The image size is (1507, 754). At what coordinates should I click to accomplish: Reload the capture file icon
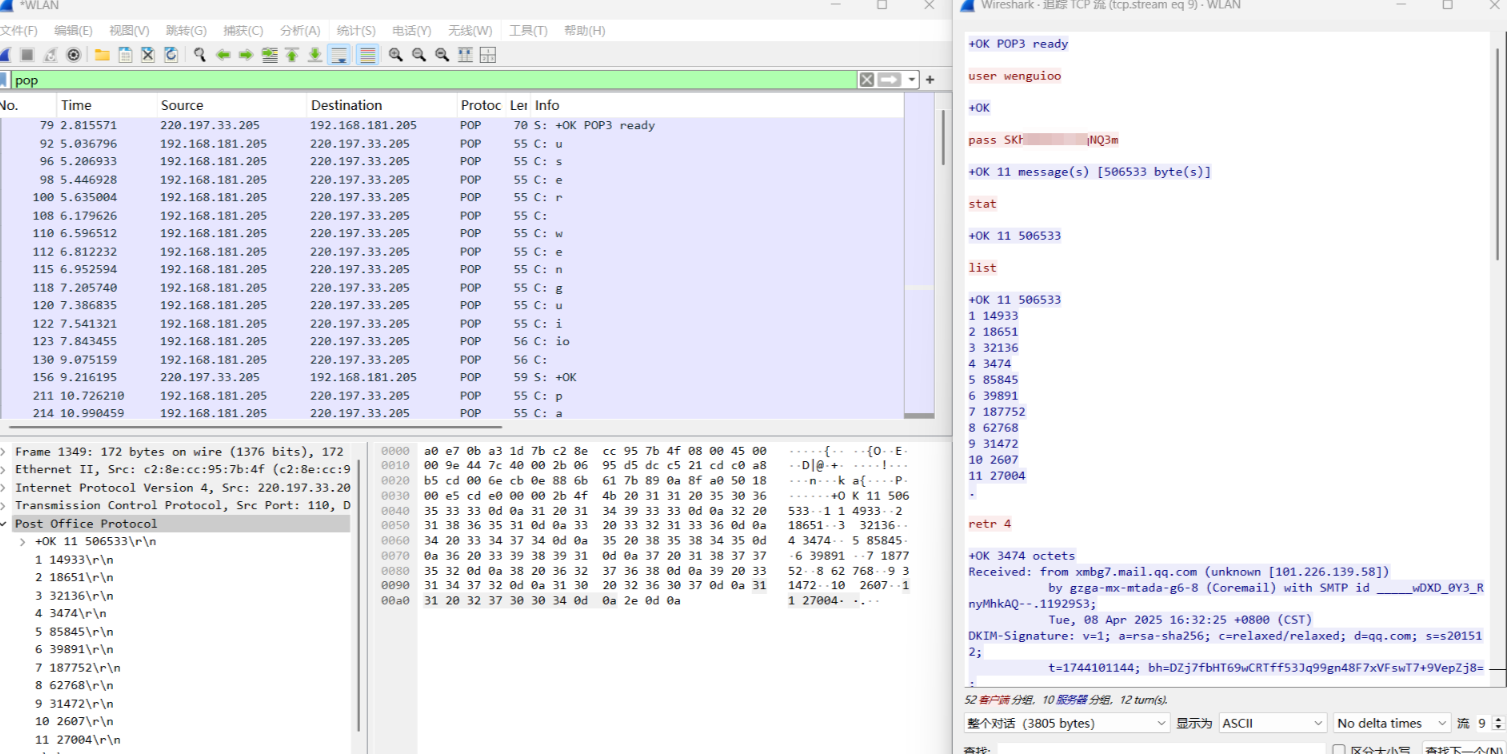click(x=171, y=55)
